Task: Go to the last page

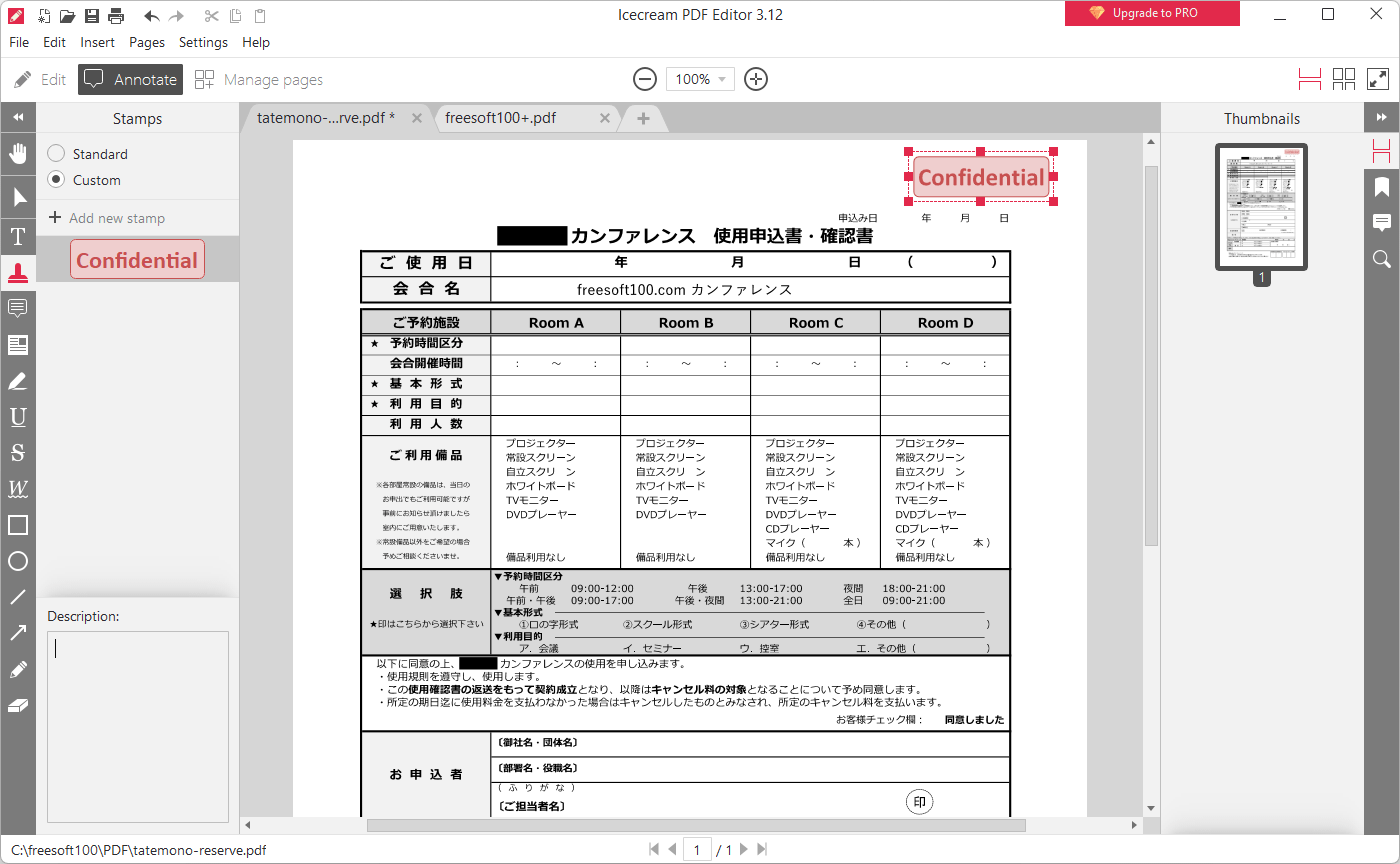Action: click(x=762, y=850)
